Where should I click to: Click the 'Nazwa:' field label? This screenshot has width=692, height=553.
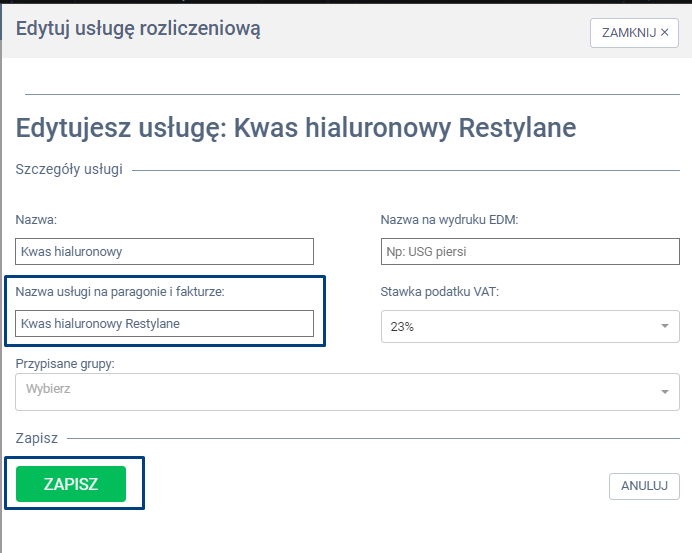pos(36,219)
